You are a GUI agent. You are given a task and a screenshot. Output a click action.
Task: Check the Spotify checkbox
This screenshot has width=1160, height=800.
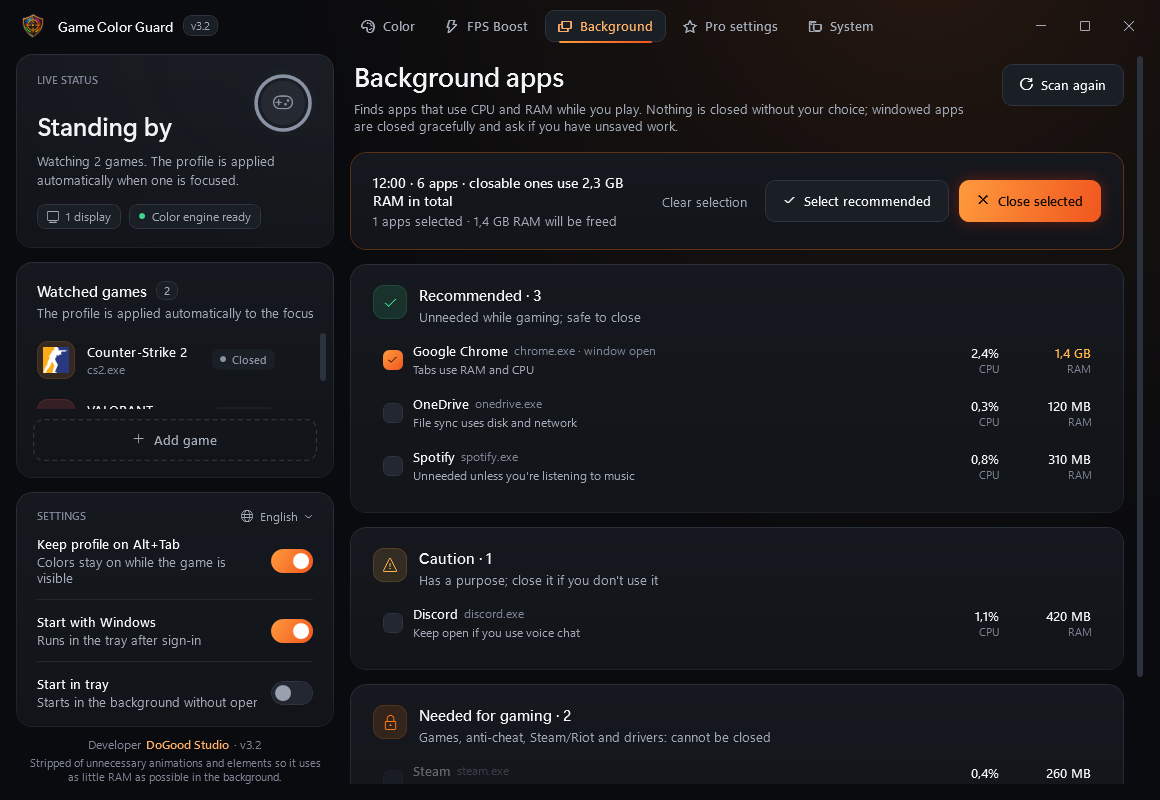tap(393, 466)
